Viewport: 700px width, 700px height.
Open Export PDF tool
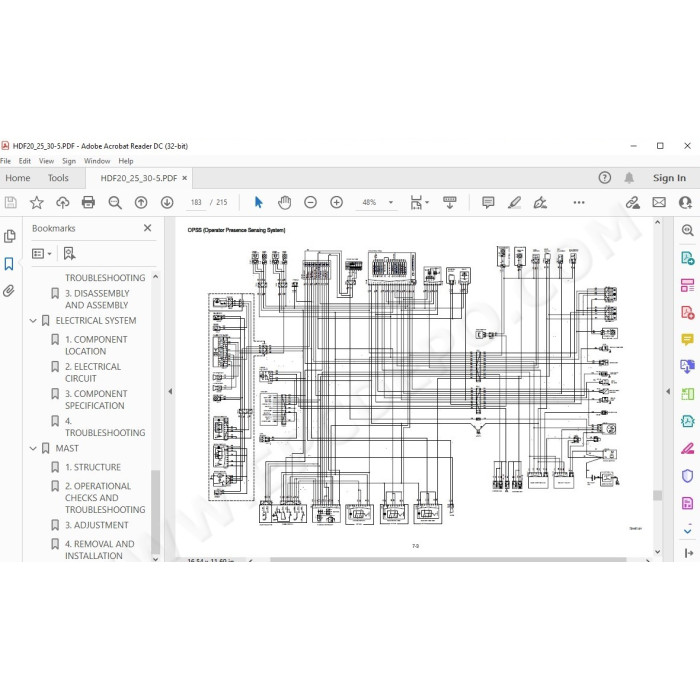click(x=688, y=258)
